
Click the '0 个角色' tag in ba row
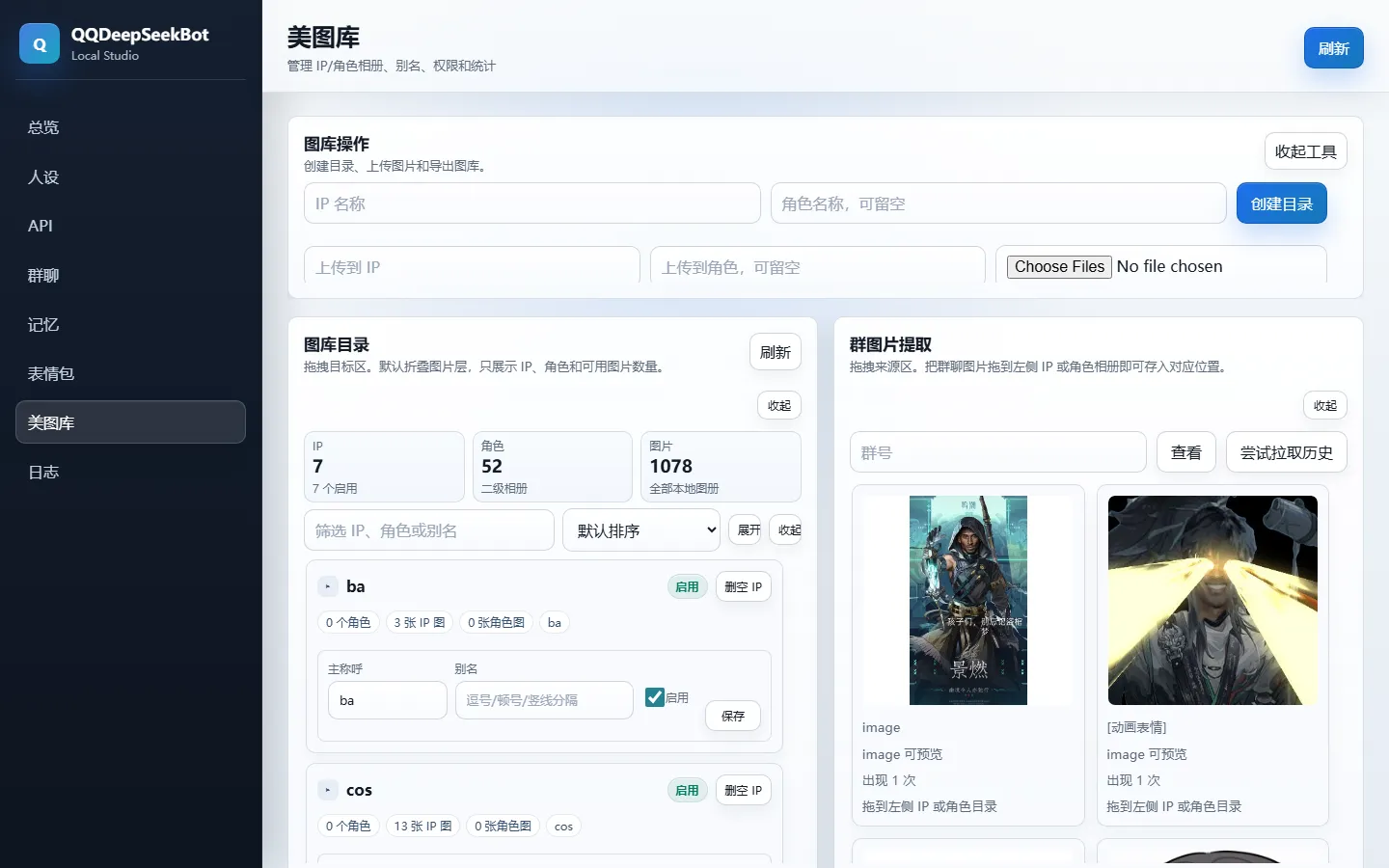coord(348,622)
